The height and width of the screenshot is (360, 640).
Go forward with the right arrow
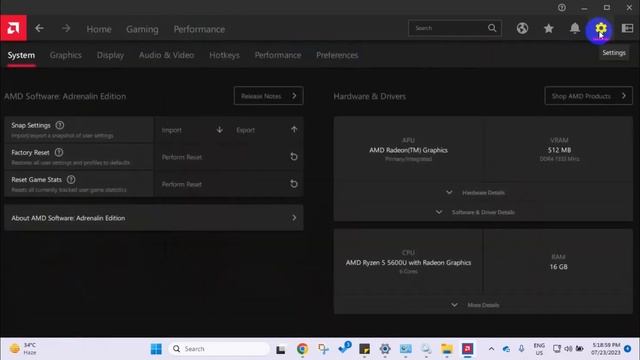pyautogui.click(x=66, y=28)
